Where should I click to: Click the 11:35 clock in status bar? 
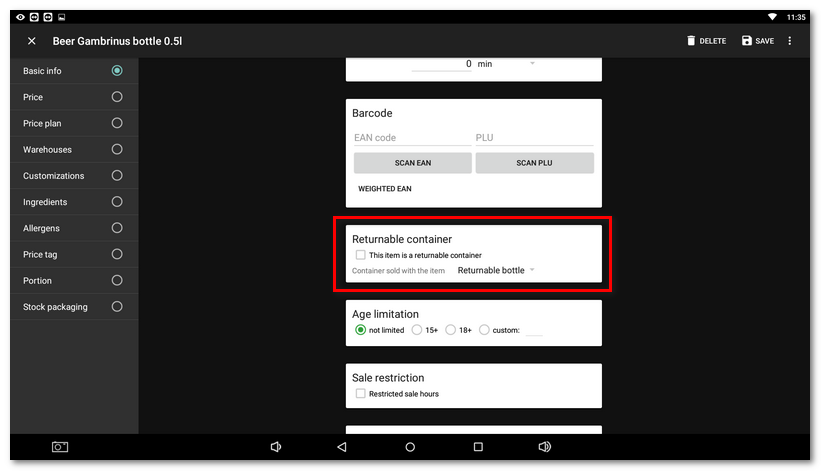(796, 17)
